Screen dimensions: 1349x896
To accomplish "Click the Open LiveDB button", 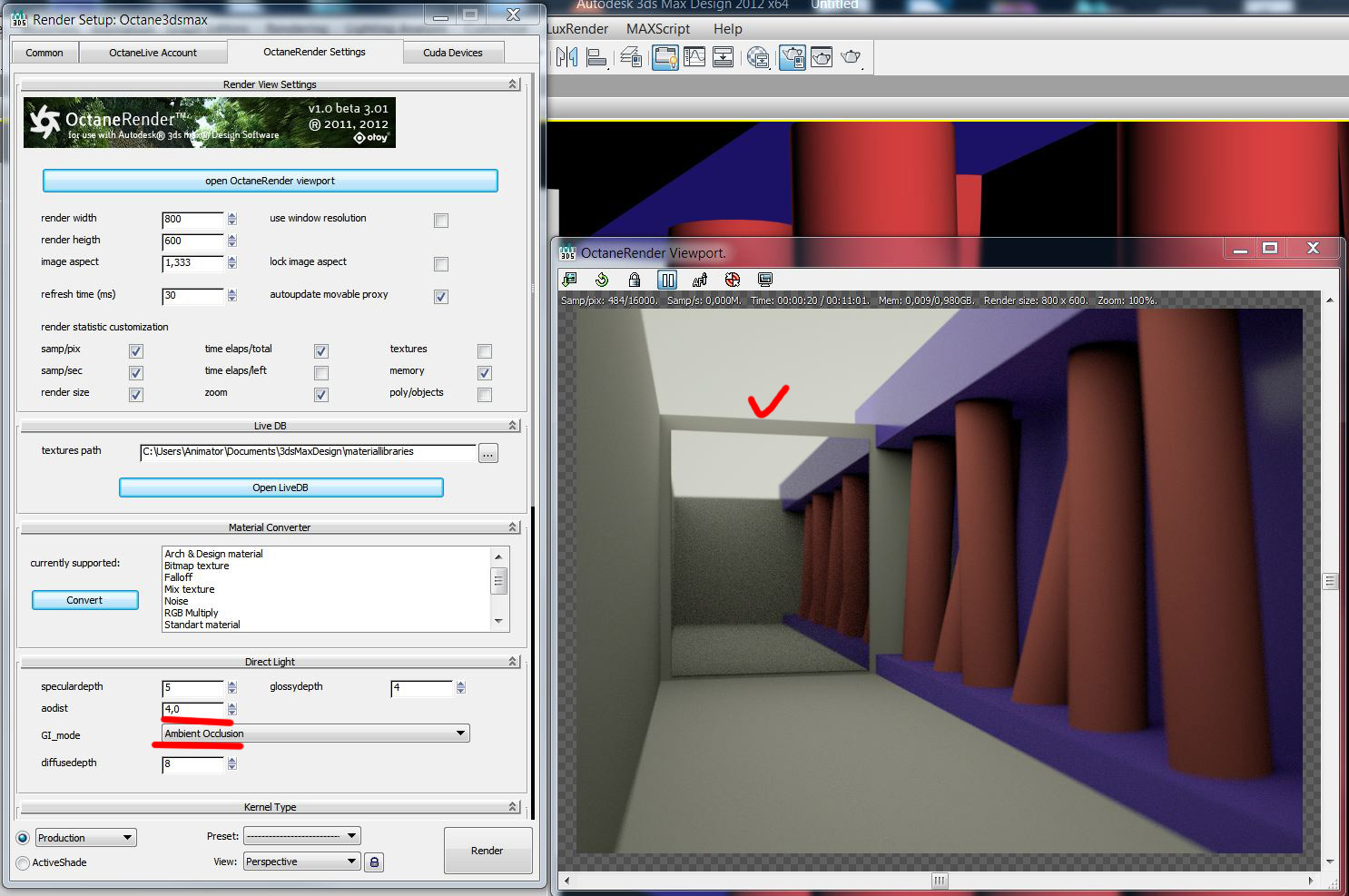I will pyautogui.click(x=281, y=487).
